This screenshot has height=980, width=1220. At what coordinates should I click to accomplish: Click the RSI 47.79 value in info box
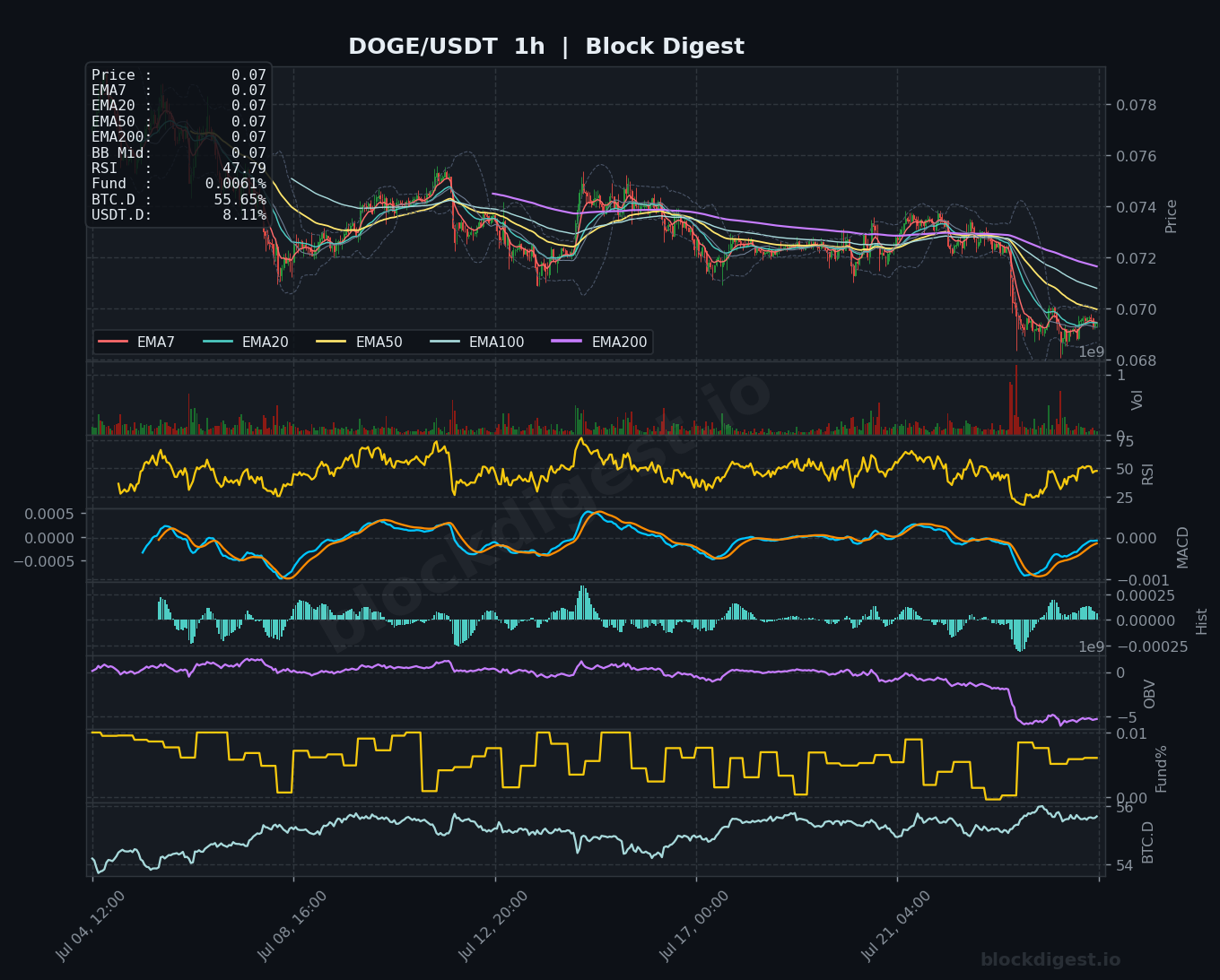(244, 169)
